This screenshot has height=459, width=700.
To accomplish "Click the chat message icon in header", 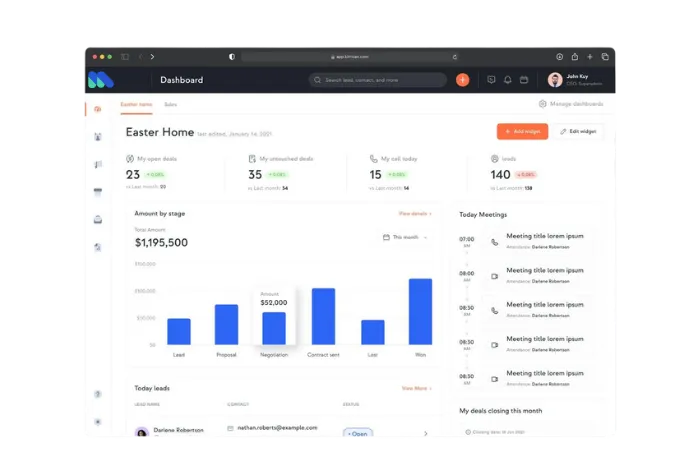I will point(490,80).
